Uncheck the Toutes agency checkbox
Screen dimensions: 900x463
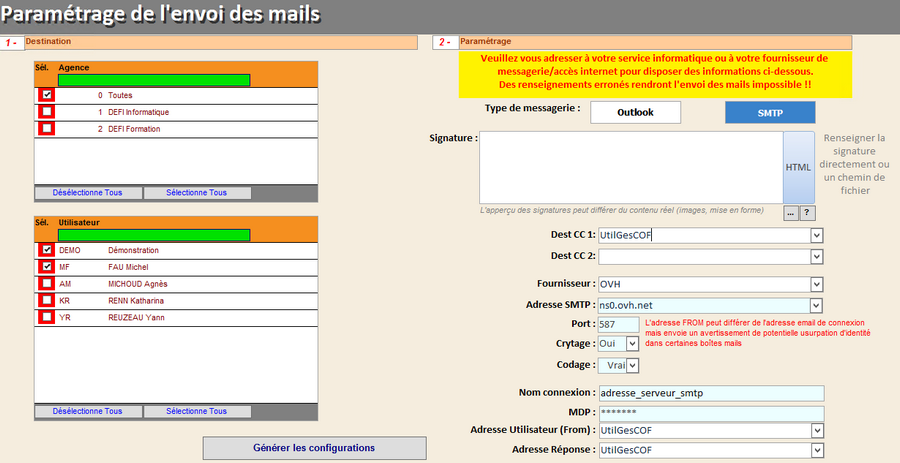(x=46, y=95)
